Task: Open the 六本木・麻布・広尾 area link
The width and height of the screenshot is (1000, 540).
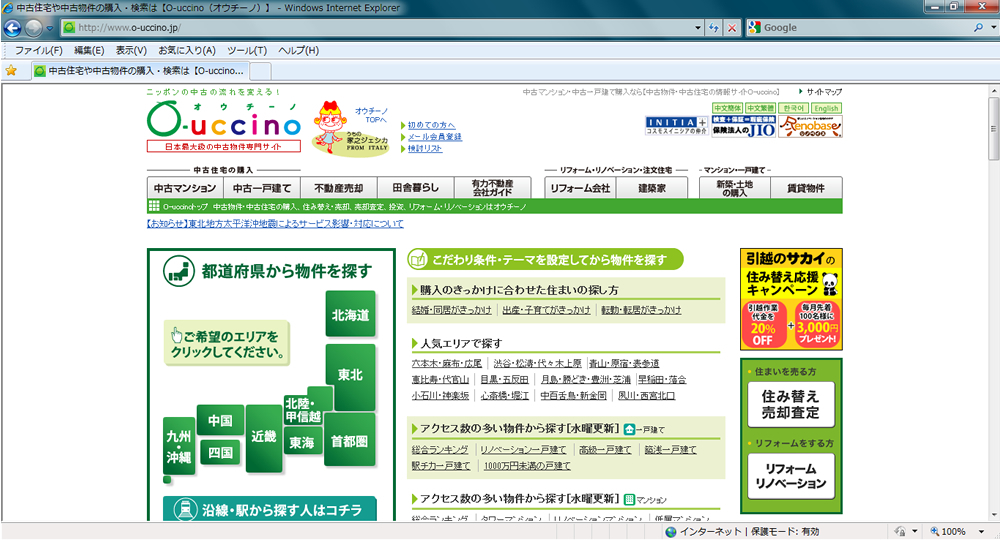Action: pyautogui.click(x=446, y=363)
